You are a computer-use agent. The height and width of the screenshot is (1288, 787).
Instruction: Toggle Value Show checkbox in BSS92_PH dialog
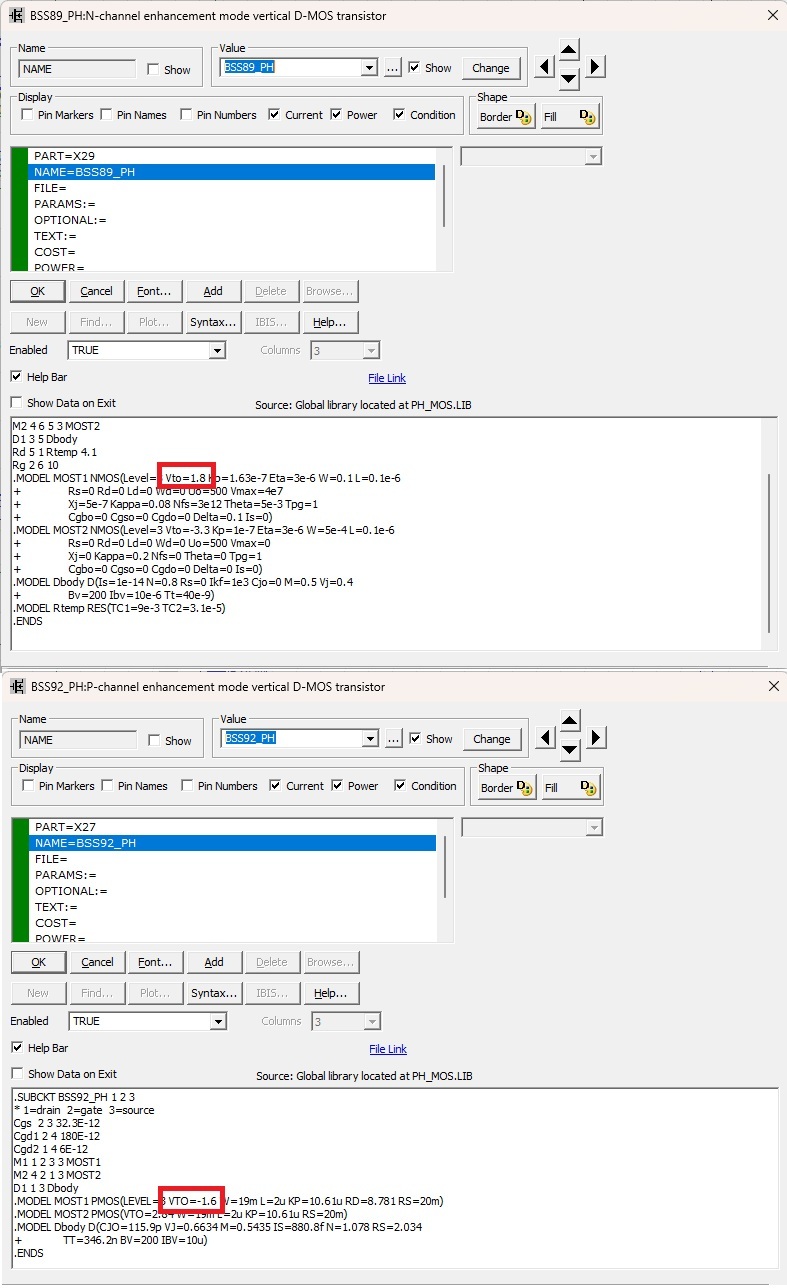pyautogui.click(x=415, y=739)
